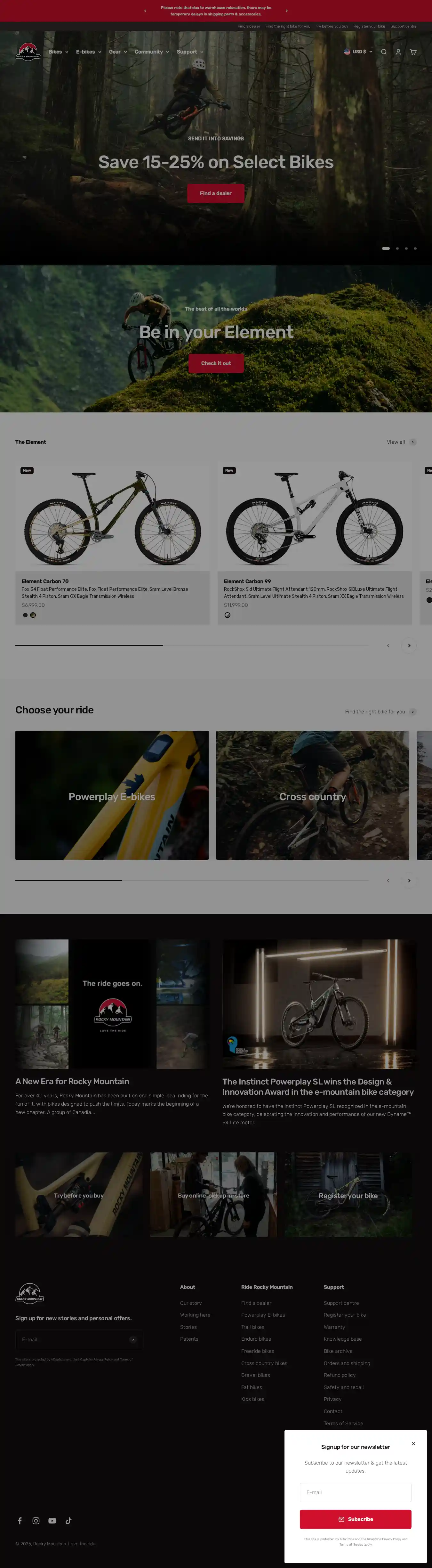Open the Support menu item

pos(190,52)
